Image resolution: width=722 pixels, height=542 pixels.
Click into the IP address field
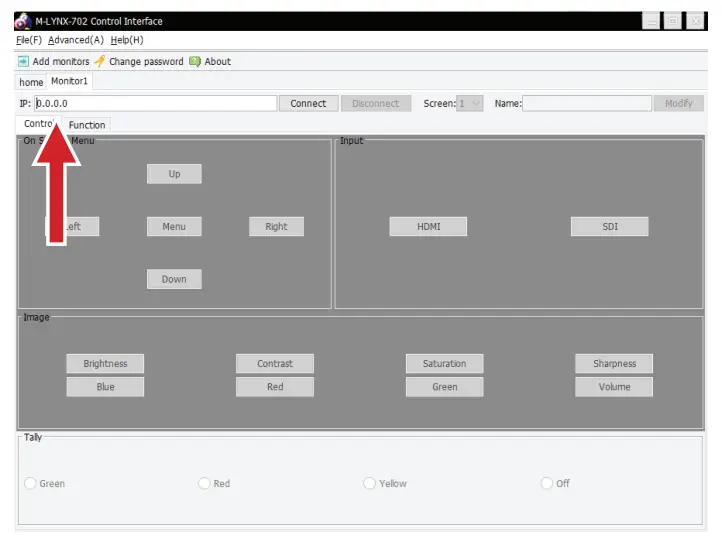point(156,103)
